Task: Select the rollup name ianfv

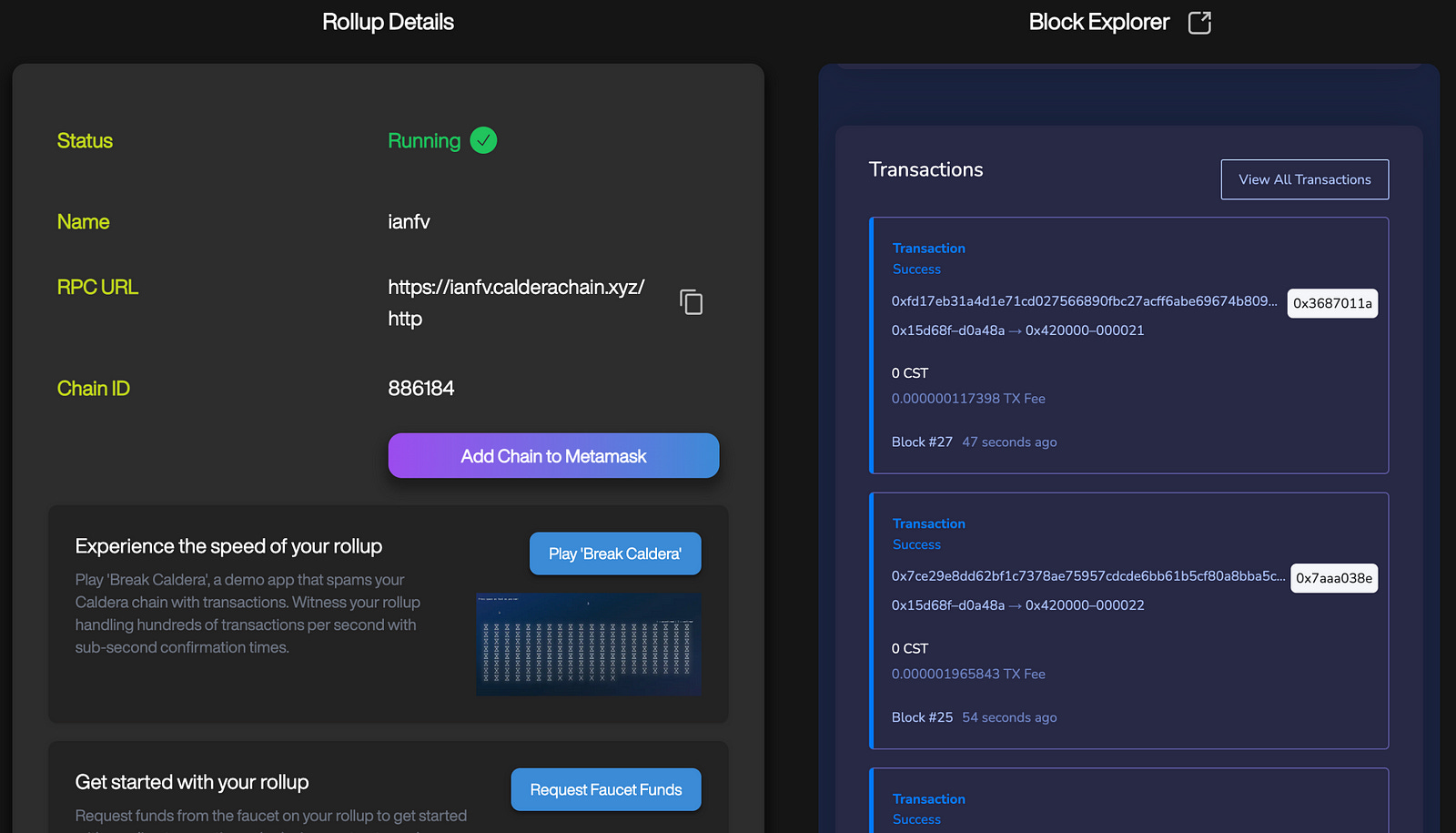Action: click(409, 222)
